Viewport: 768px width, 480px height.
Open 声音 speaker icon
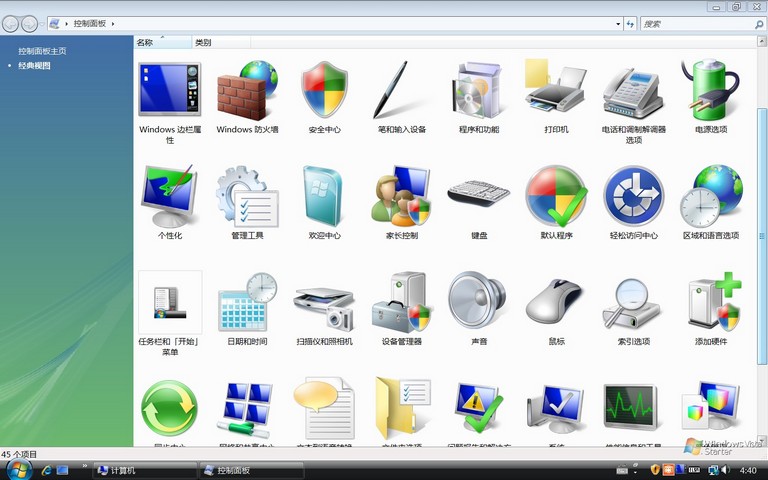[477, 301]
